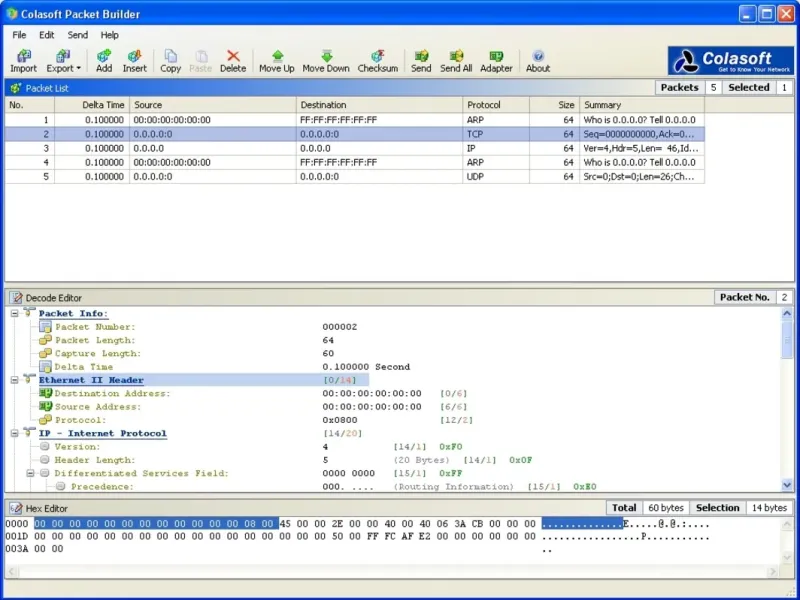
Task: Sort by the Protocol column header
Action: tap(496, 105)
